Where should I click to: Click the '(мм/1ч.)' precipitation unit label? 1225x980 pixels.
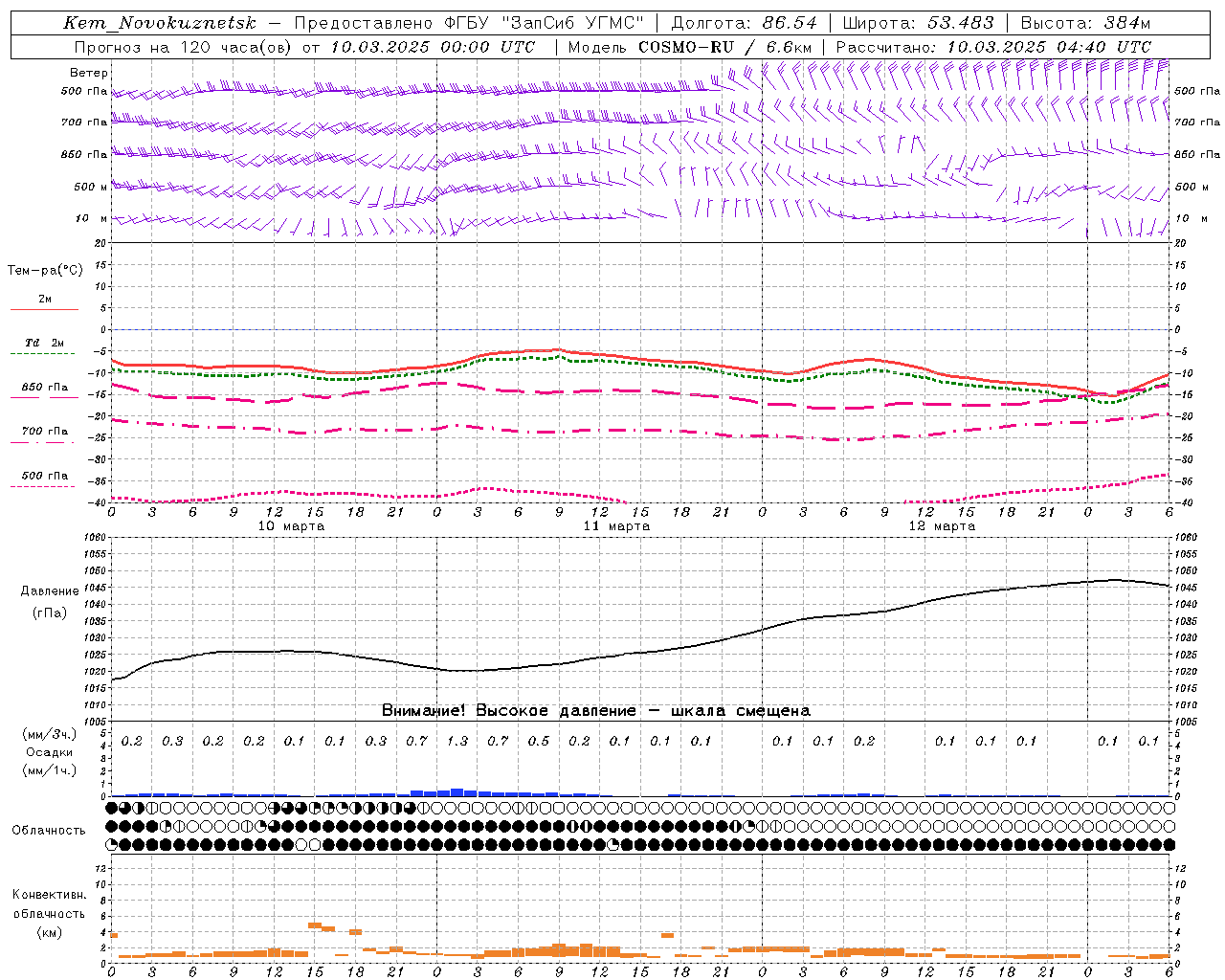[x=50, y=770]
